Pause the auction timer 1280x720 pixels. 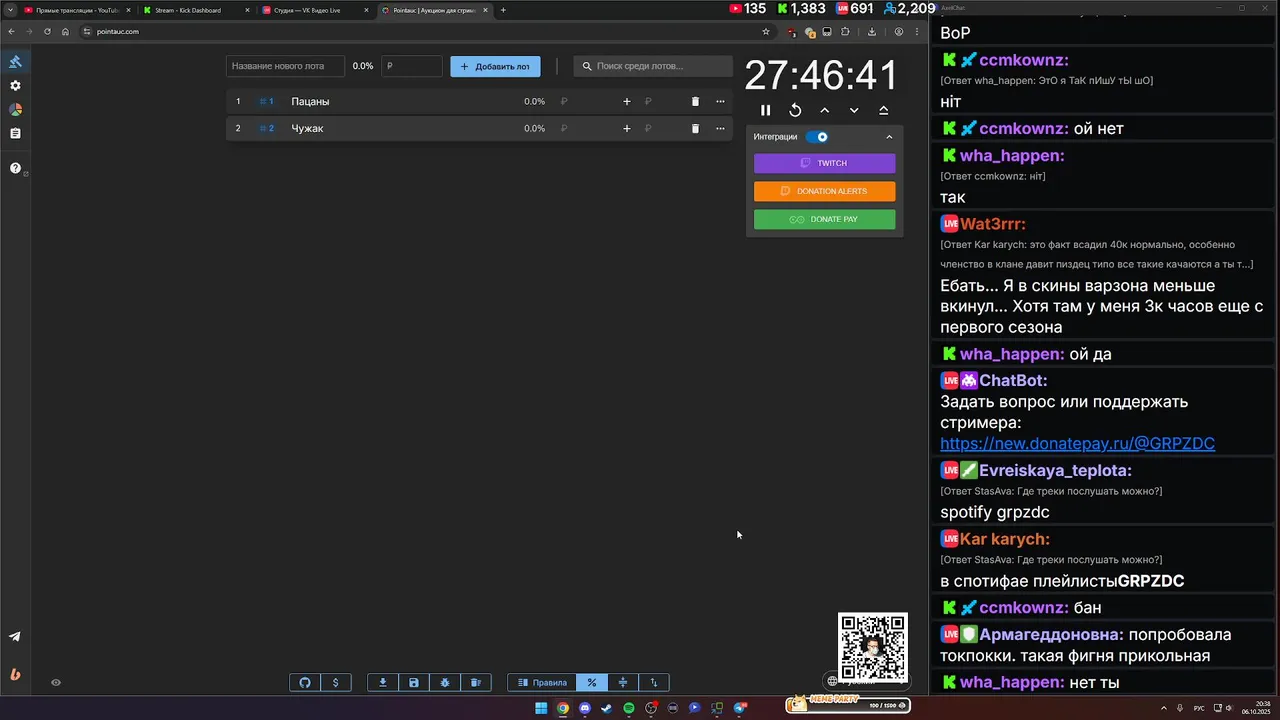765,110
